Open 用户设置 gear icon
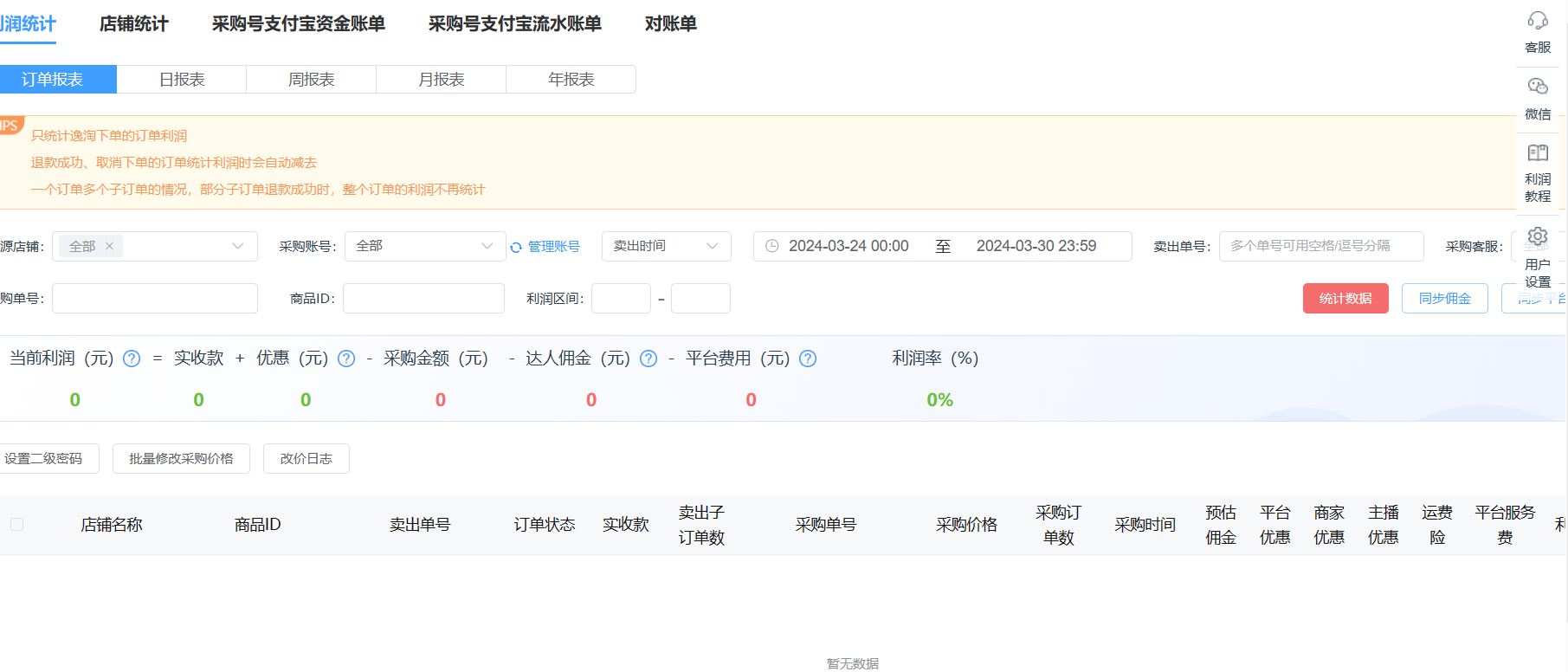 tap(1538, 236)
